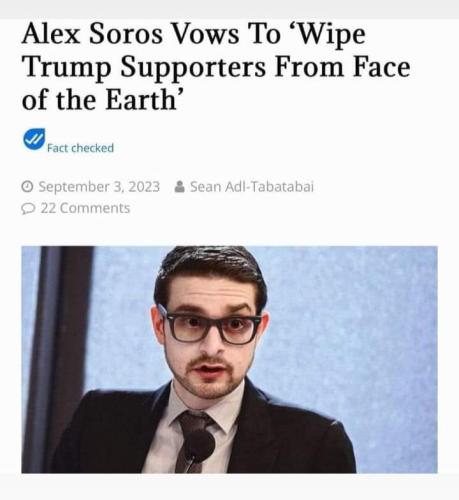
Task: Click the man's glasses in the photo
Action: [209, 327]
